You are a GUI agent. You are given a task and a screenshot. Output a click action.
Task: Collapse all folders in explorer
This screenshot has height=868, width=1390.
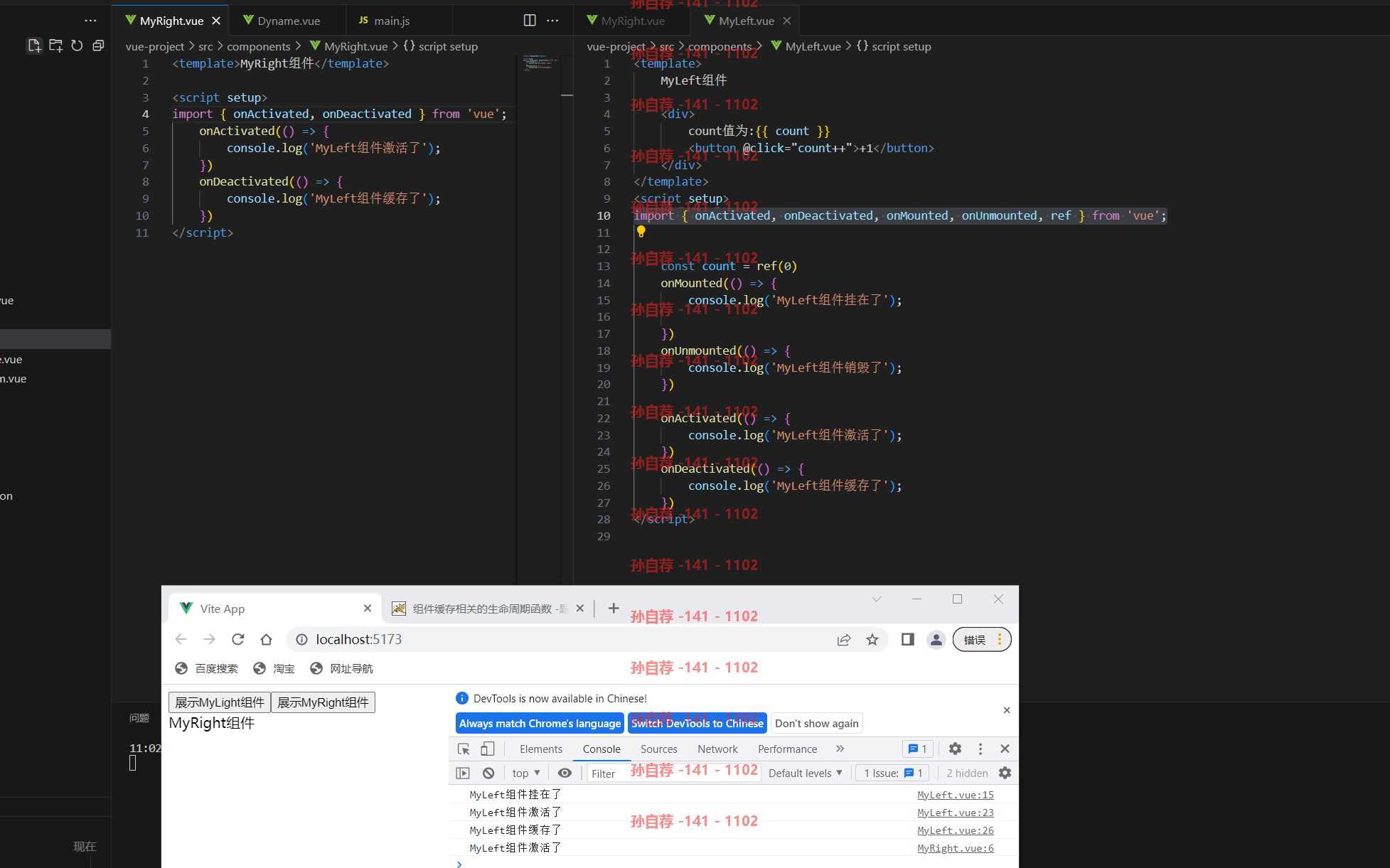[x=98, y=46]
